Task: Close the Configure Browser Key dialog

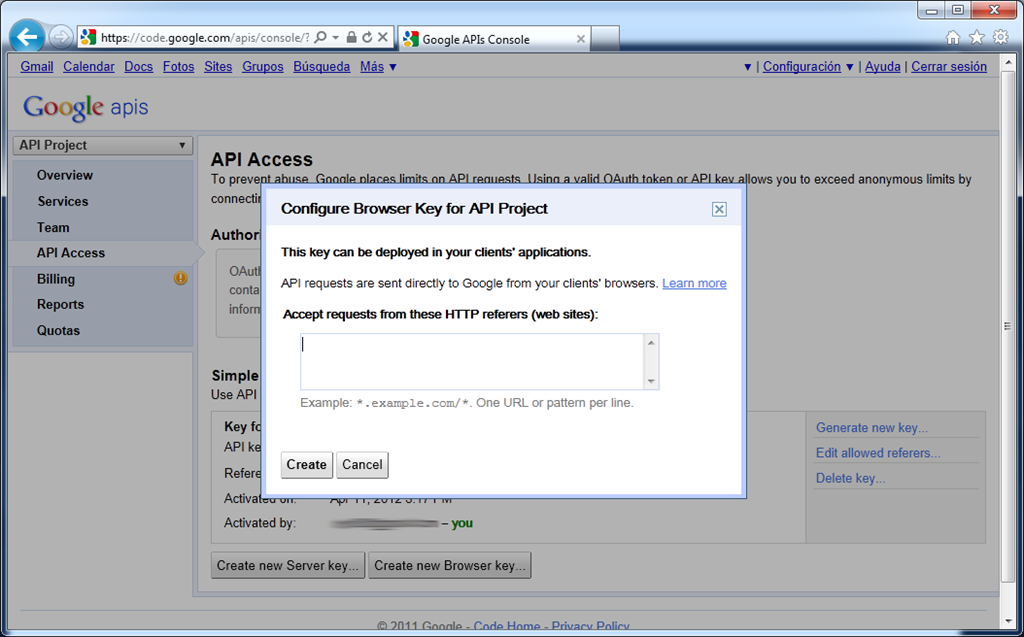Action: click(x=719, y=209)
